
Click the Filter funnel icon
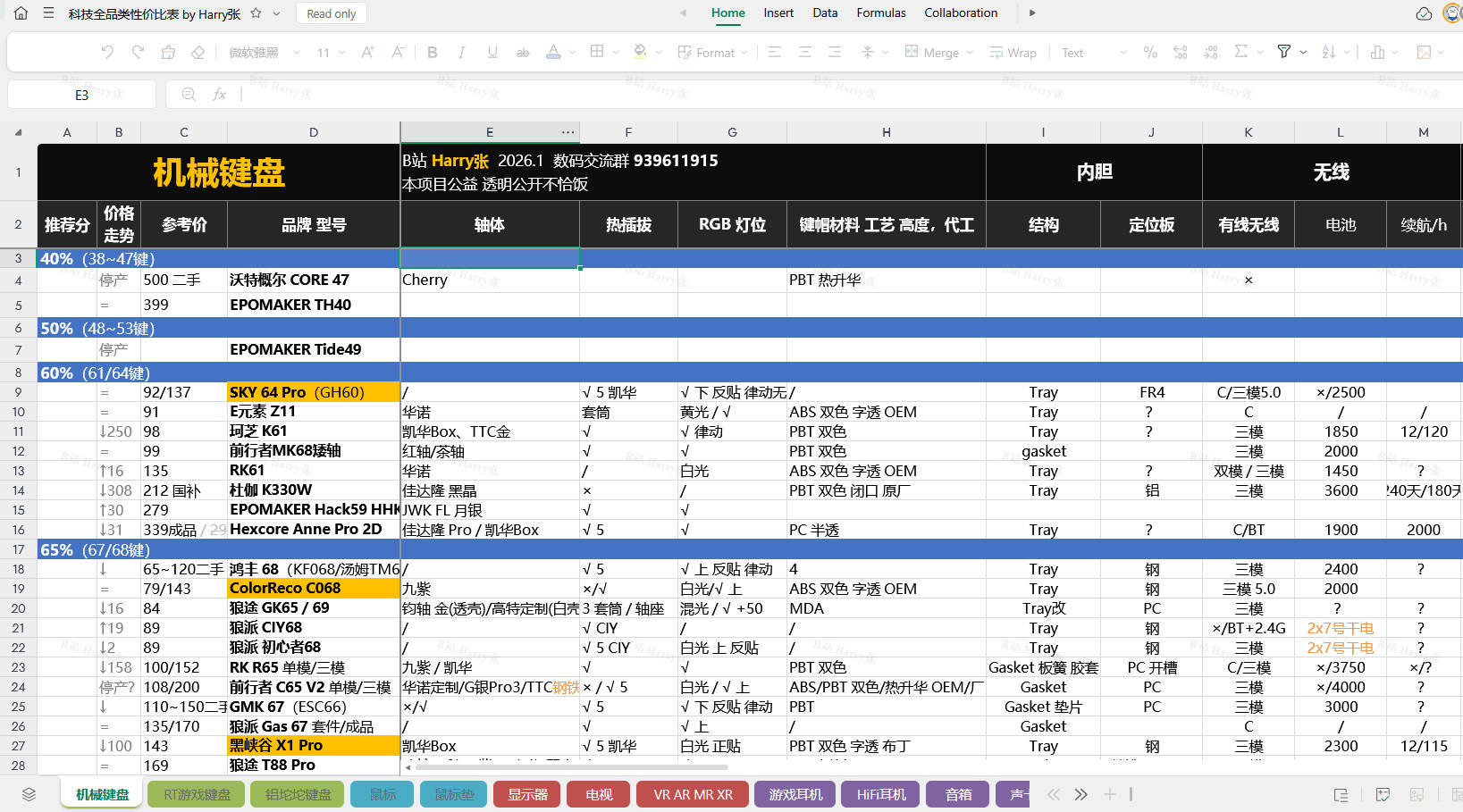[x=1284, y=52]
